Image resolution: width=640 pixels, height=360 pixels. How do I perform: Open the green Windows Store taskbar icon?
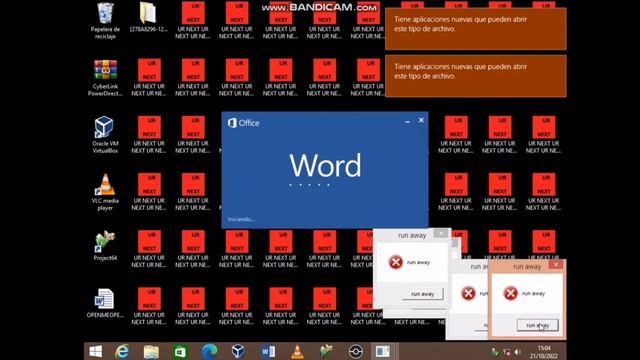[x=180, y=351]
